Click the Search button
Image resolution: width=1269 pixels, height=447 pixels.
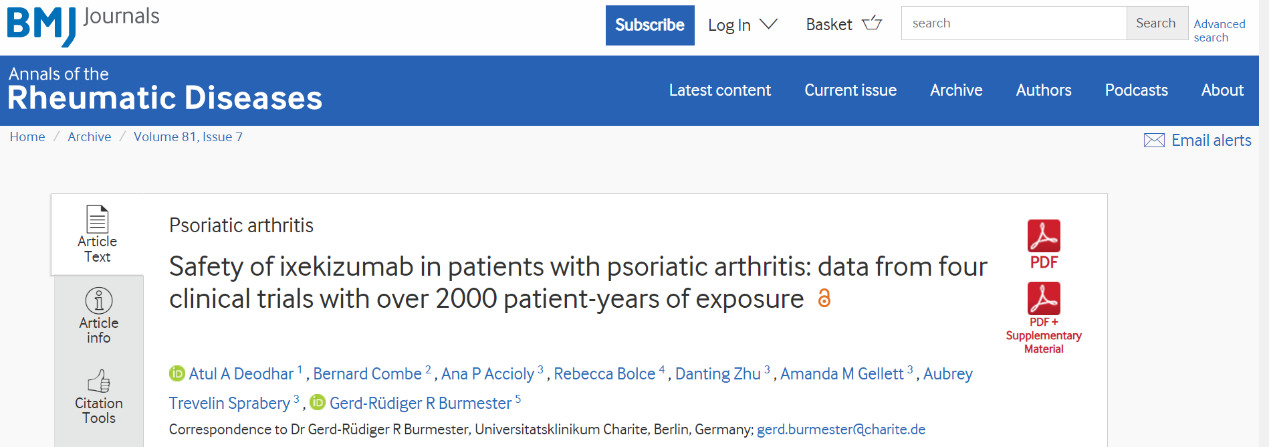click(1156, 23)
